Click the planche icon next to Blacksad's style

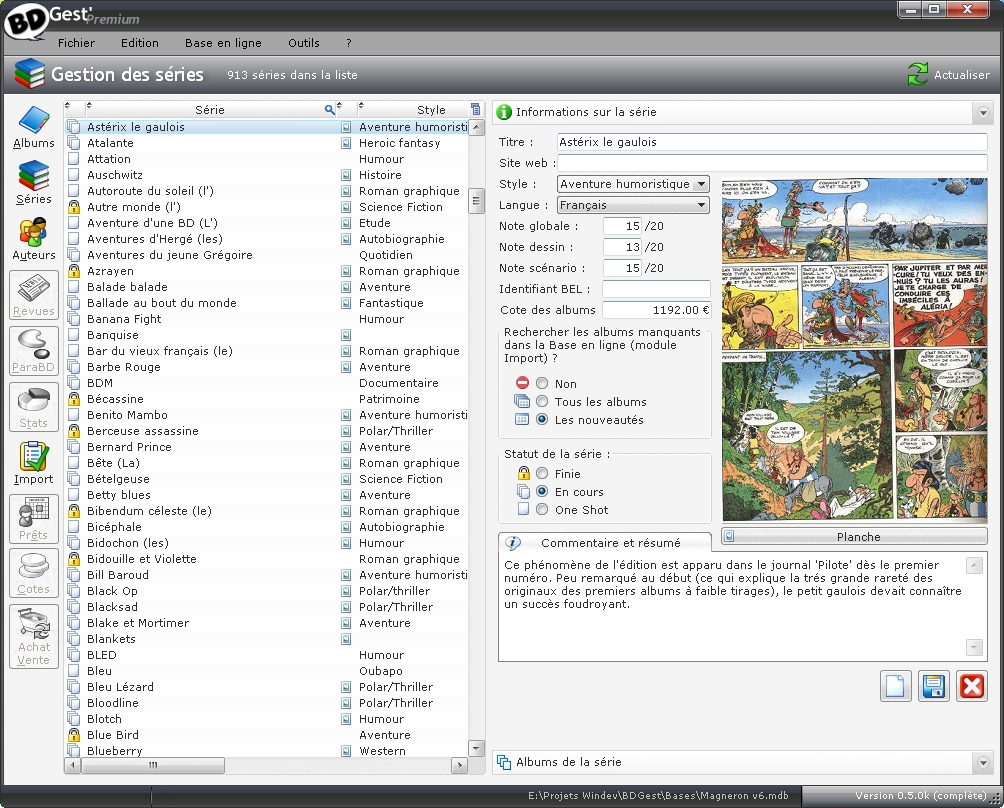346,607
